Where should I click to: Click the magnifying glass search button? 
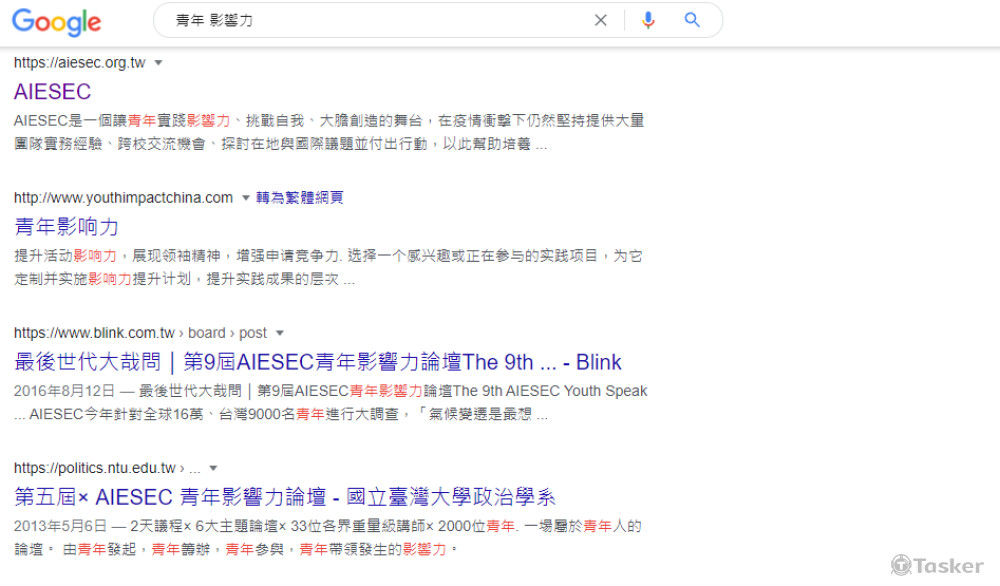692,20
